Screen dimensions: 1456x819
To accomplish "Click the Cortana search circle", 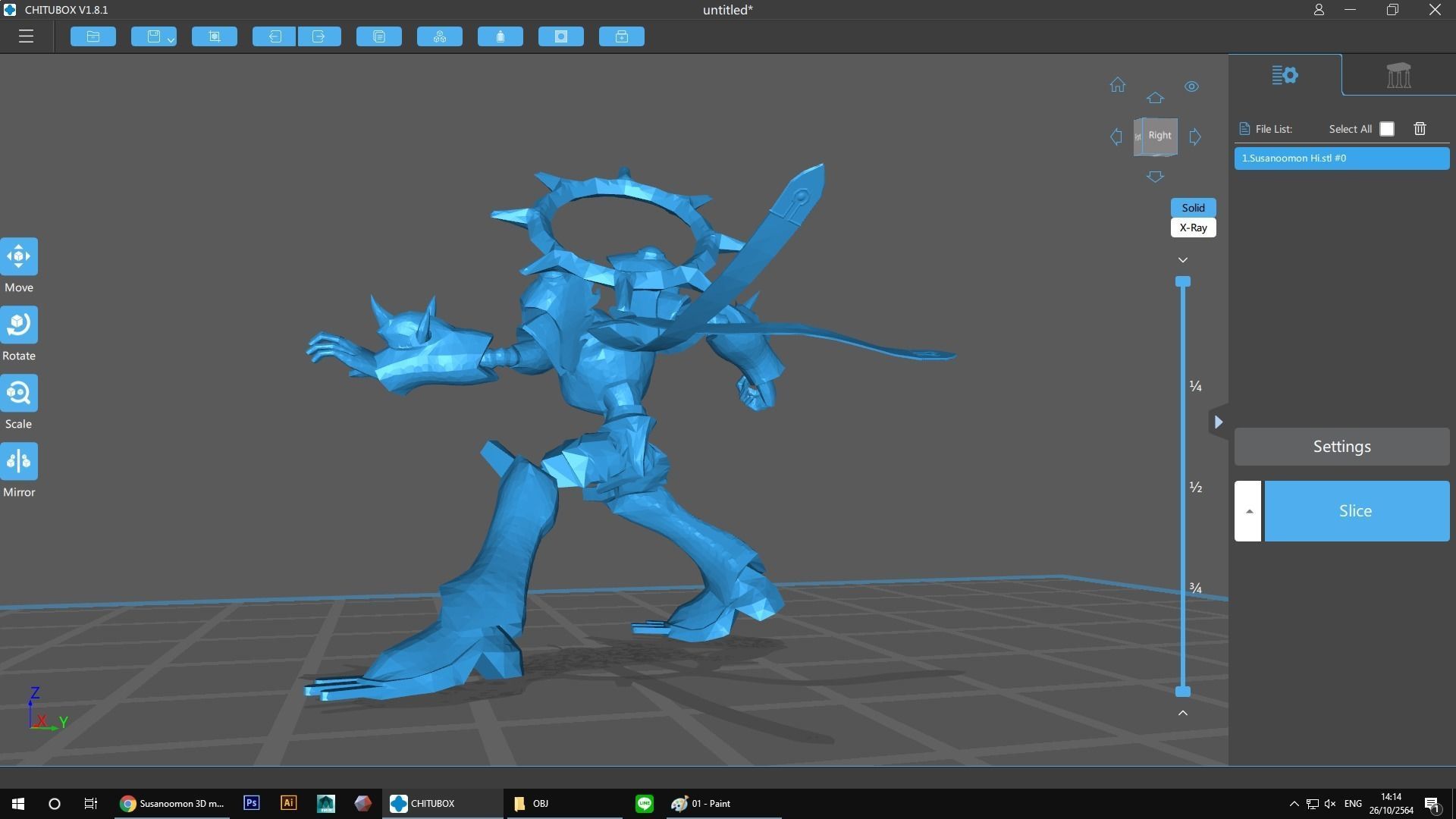I will 55,804.
